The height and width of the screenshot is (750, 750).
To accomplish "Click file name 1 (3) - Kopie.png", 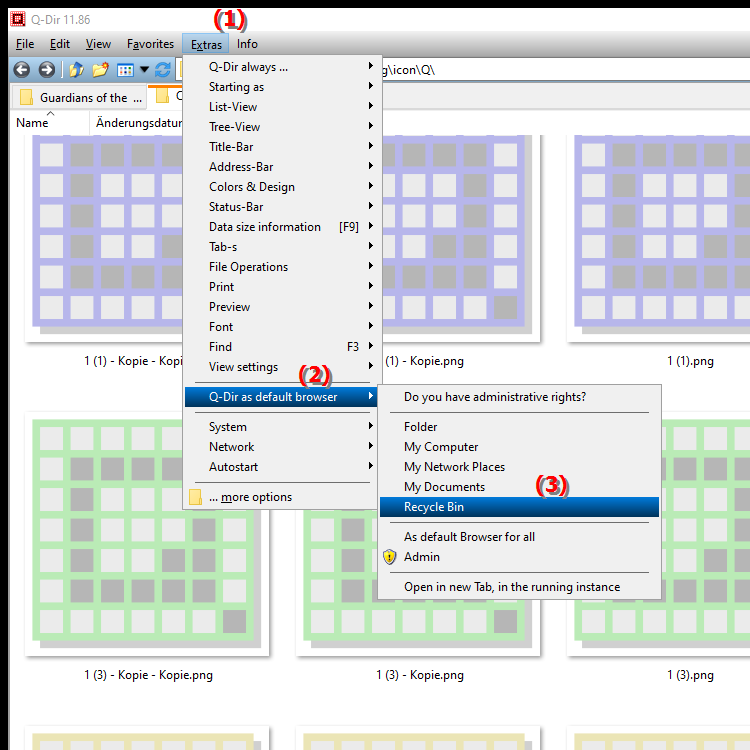I will point(419,675).
